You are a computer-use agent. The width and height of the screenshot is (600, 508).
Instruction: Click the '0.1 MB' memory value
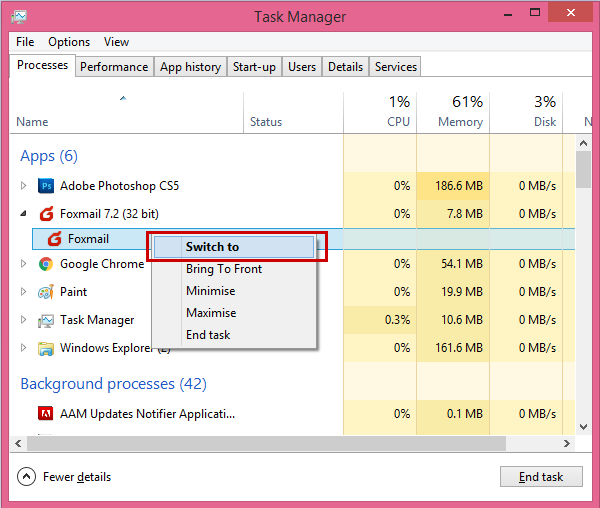pyautogui.click(x=465, y=414)
